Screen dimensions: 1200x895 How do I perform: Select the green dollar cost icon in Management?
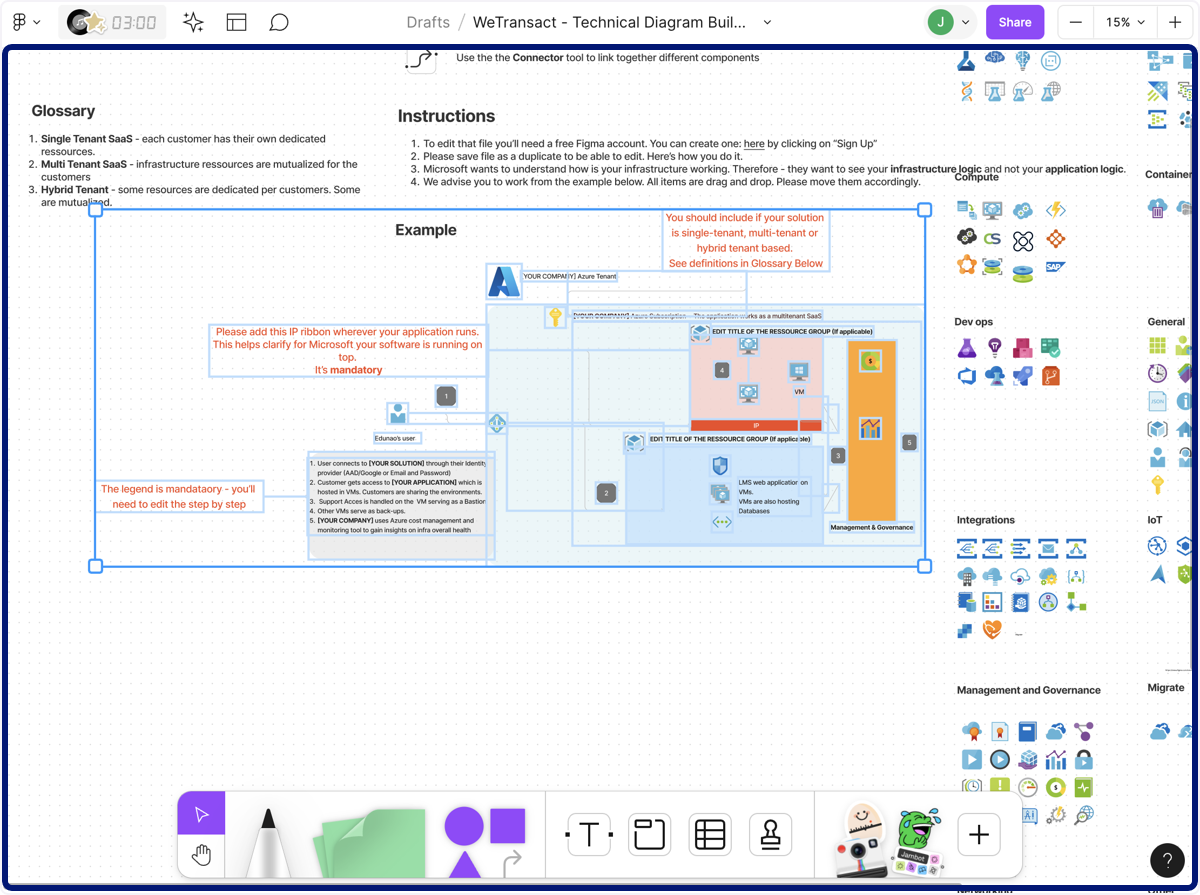pos(1055,787)
